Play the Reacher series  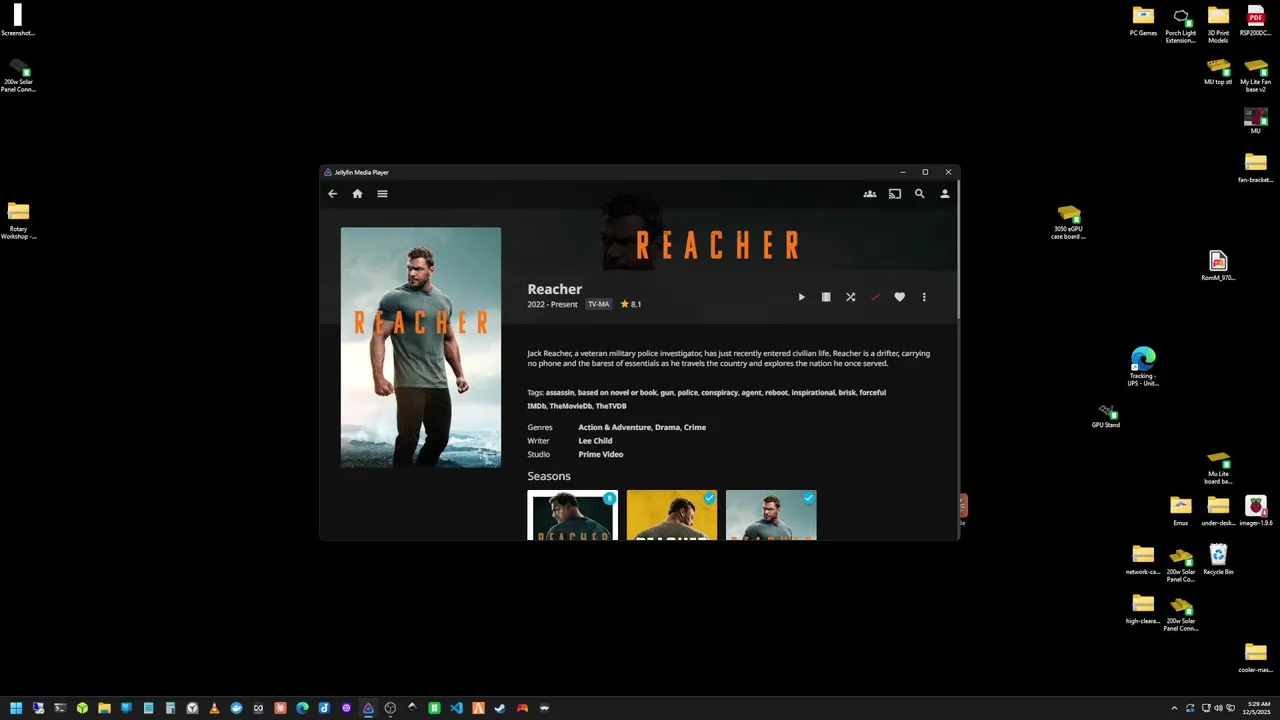click(801, 297)
